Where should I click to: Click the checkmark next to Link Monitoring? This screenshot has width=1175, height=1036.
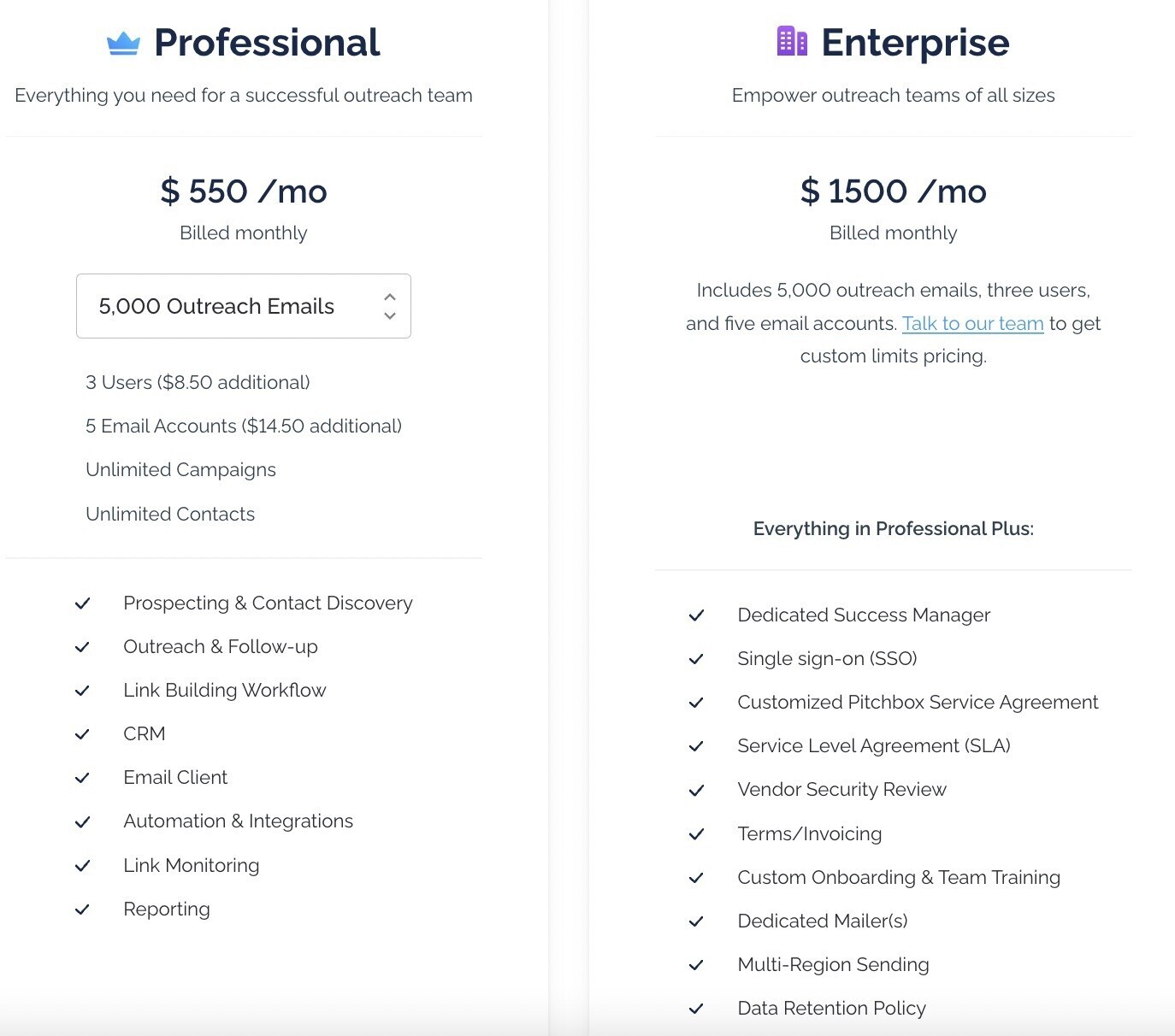coord(83,866)
